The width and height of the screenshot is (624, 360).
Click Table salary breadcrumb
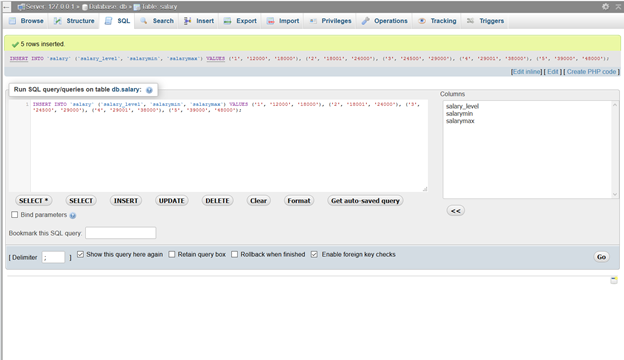click(x=159, y=7)
